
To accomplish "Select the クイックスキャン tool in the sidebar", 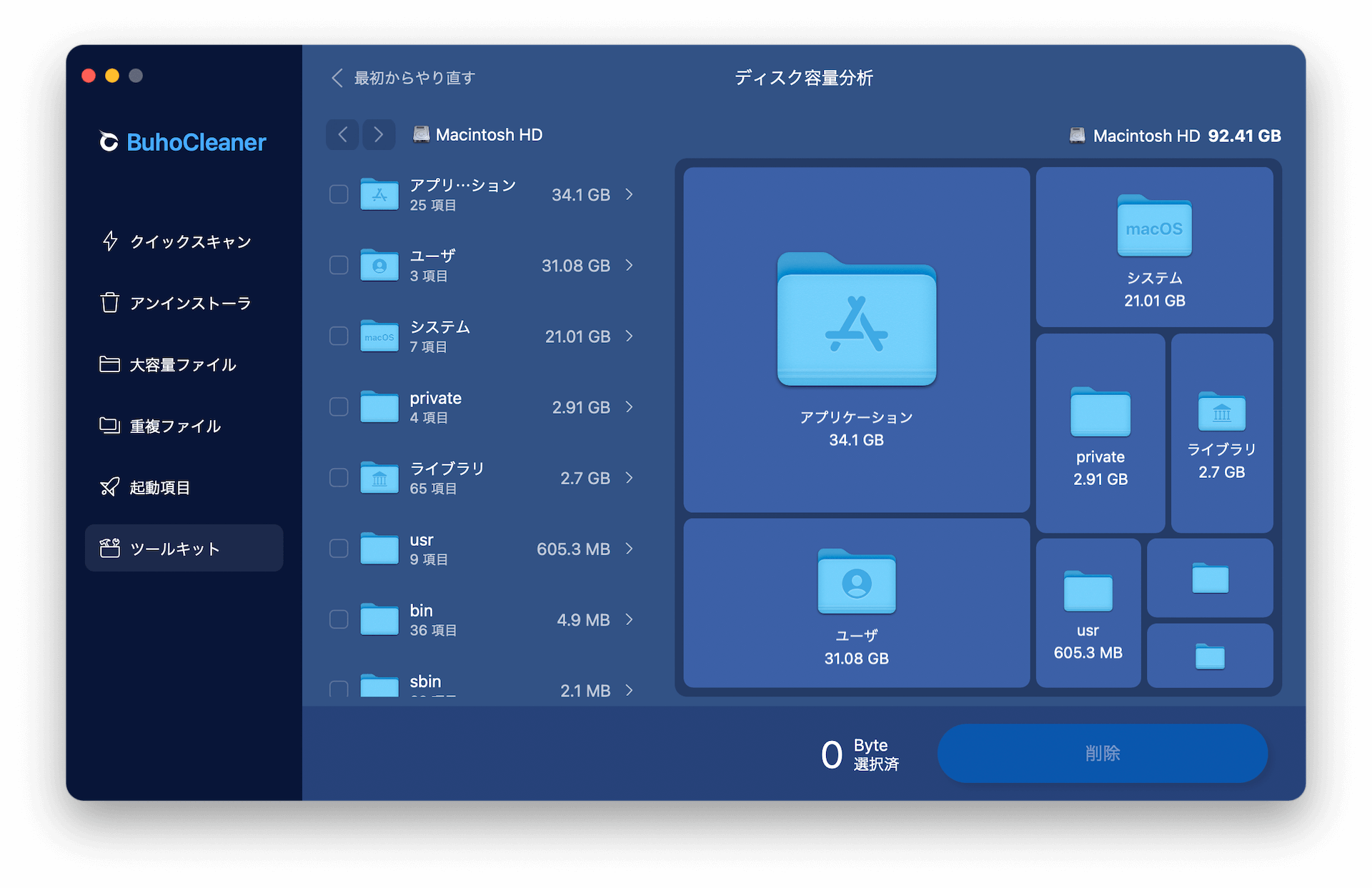I will tap(189, 241).
